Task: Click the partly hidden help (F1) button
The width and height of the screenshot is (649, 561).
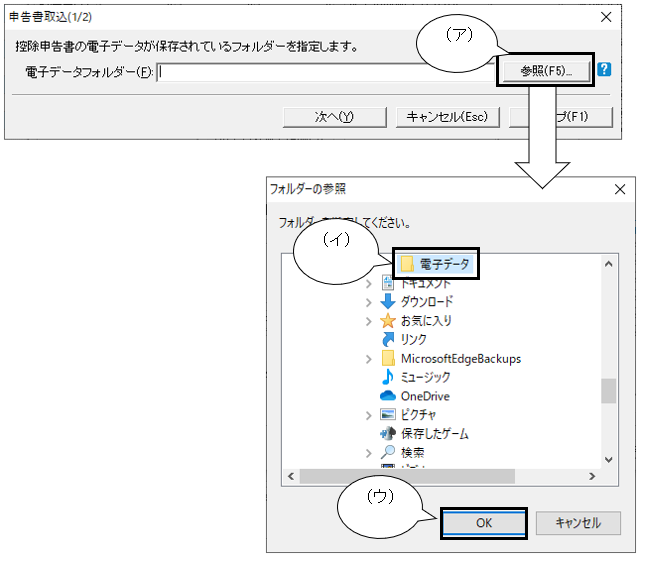Action: click(560, 117)
